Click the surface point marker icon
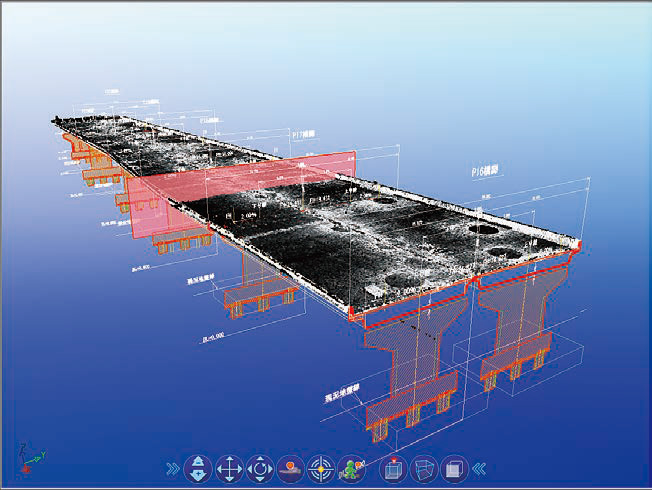The width and height of the screenshot is (652, 490). tap(291, 468)
